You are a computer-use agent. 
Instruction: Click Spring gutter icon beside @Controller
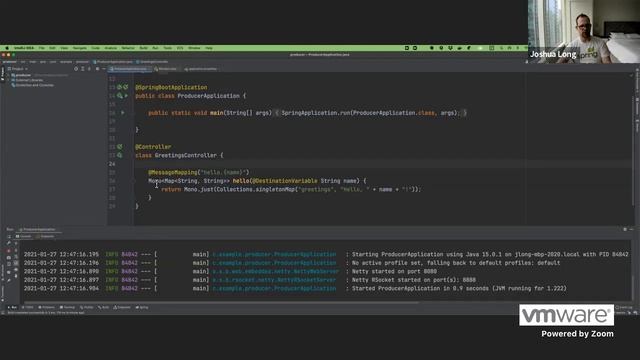coord(120,147)
